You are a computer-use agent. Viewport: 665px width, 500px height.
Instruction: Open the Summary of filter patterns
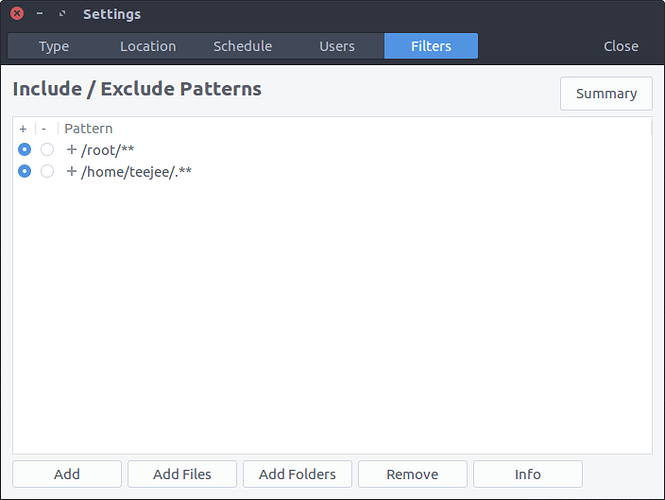point(606,93)
